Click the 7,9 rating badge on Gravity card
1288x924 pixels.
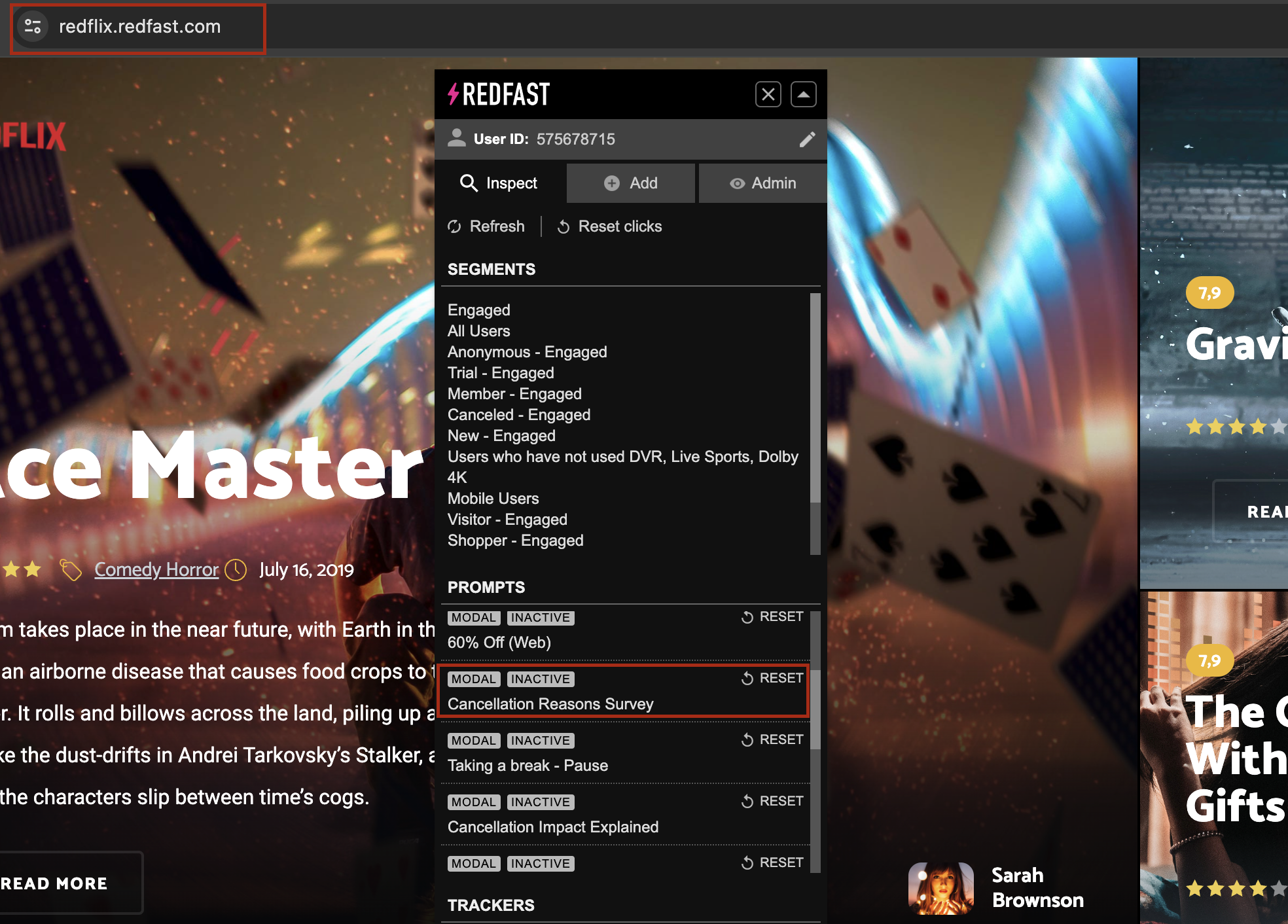(1209, 293)
